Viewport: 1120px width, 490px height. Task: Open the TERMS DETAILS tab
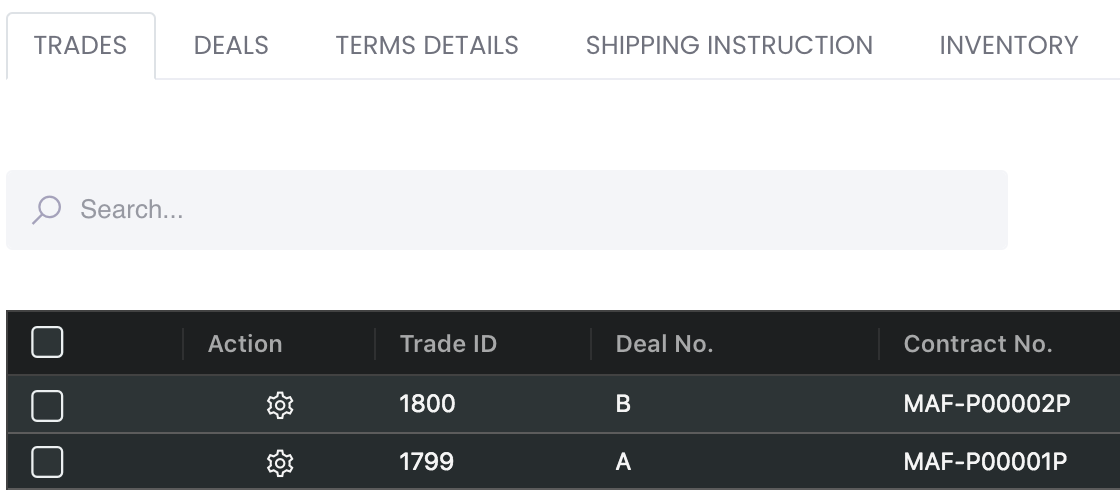point(427,46)
